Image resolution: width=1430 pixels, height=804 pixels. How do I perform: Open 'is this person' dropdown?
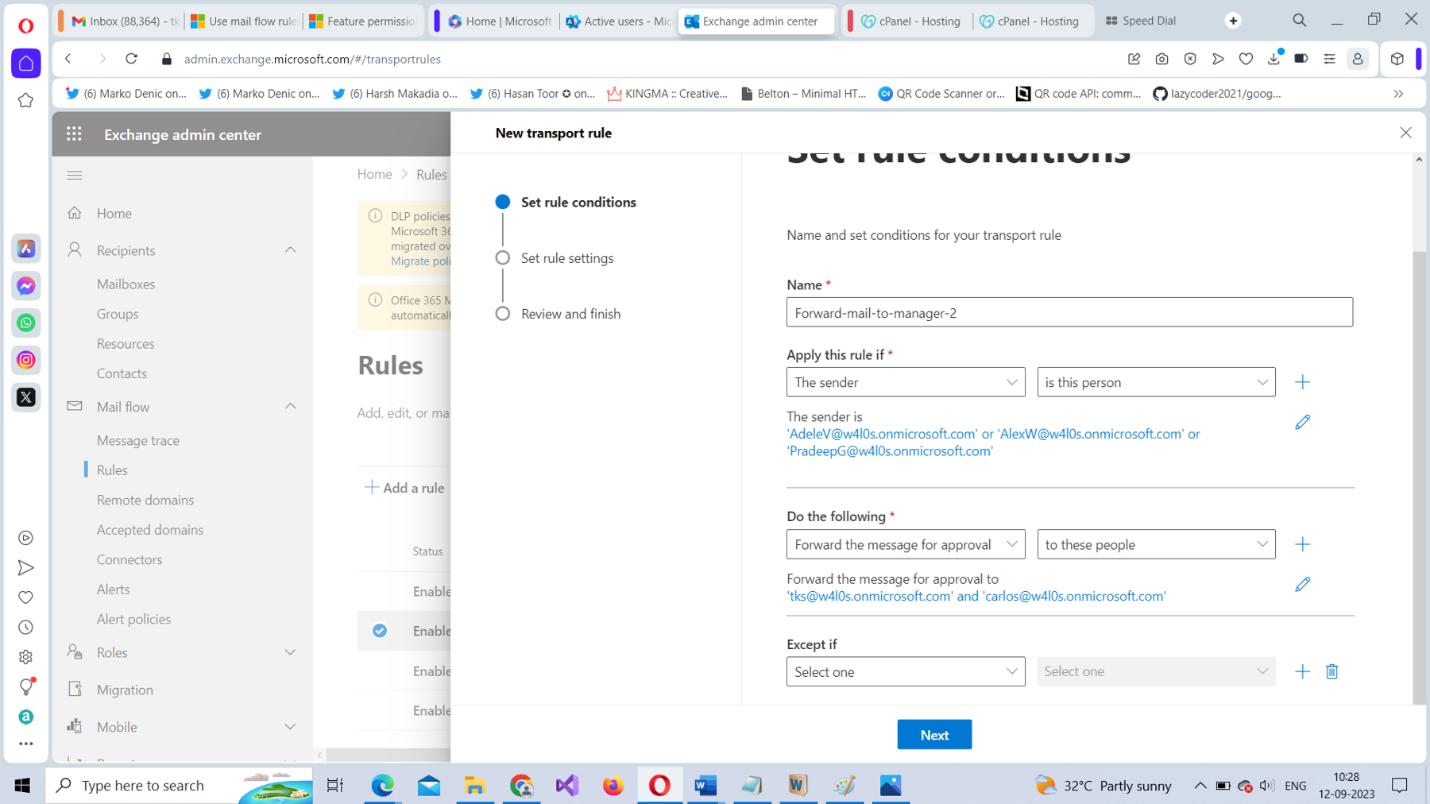[1155, 382]
